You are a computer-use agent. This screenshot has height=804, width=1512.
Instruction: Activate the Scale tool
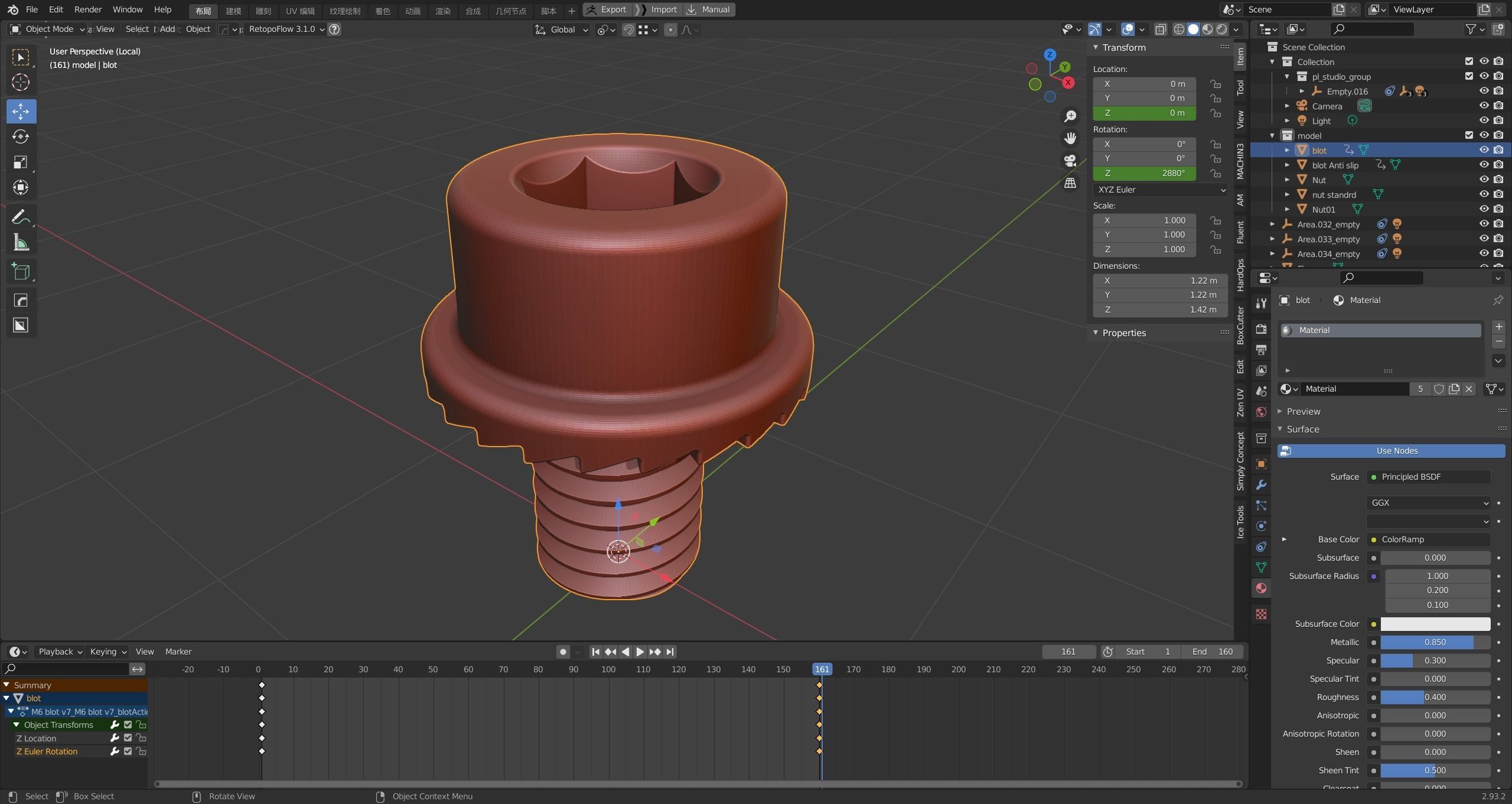21,162
